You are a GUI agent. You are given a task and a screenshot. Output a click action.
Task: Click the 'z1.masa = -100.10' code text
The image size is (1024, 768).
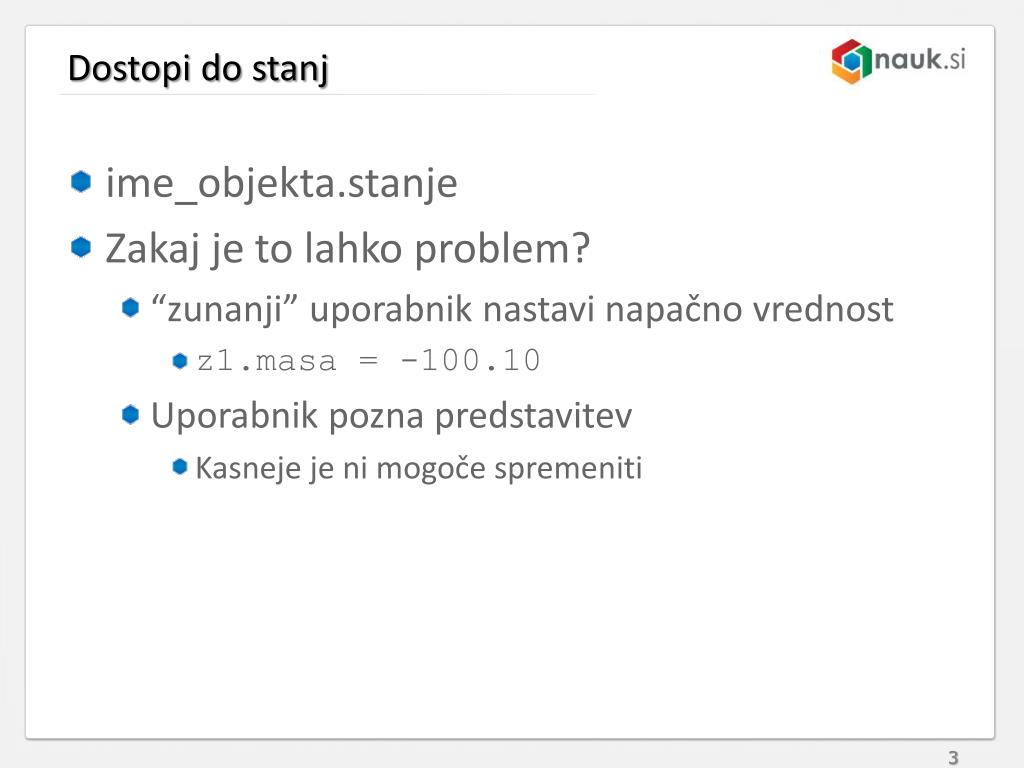(369, 360)
